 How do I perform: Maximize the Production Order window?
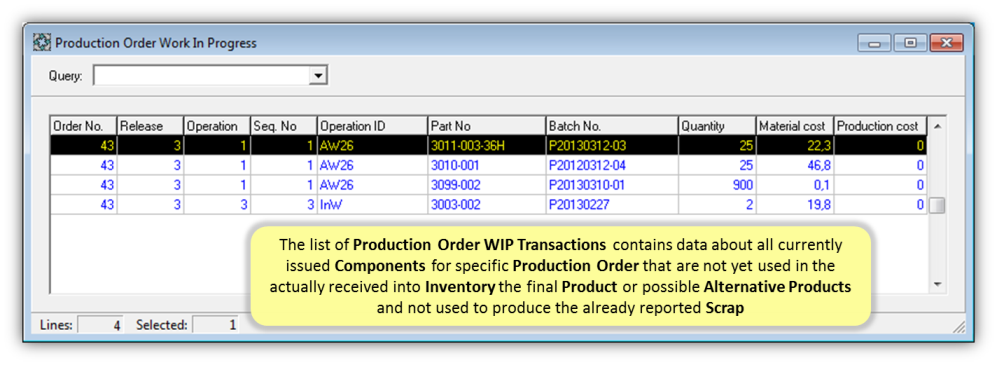(911, 43)
